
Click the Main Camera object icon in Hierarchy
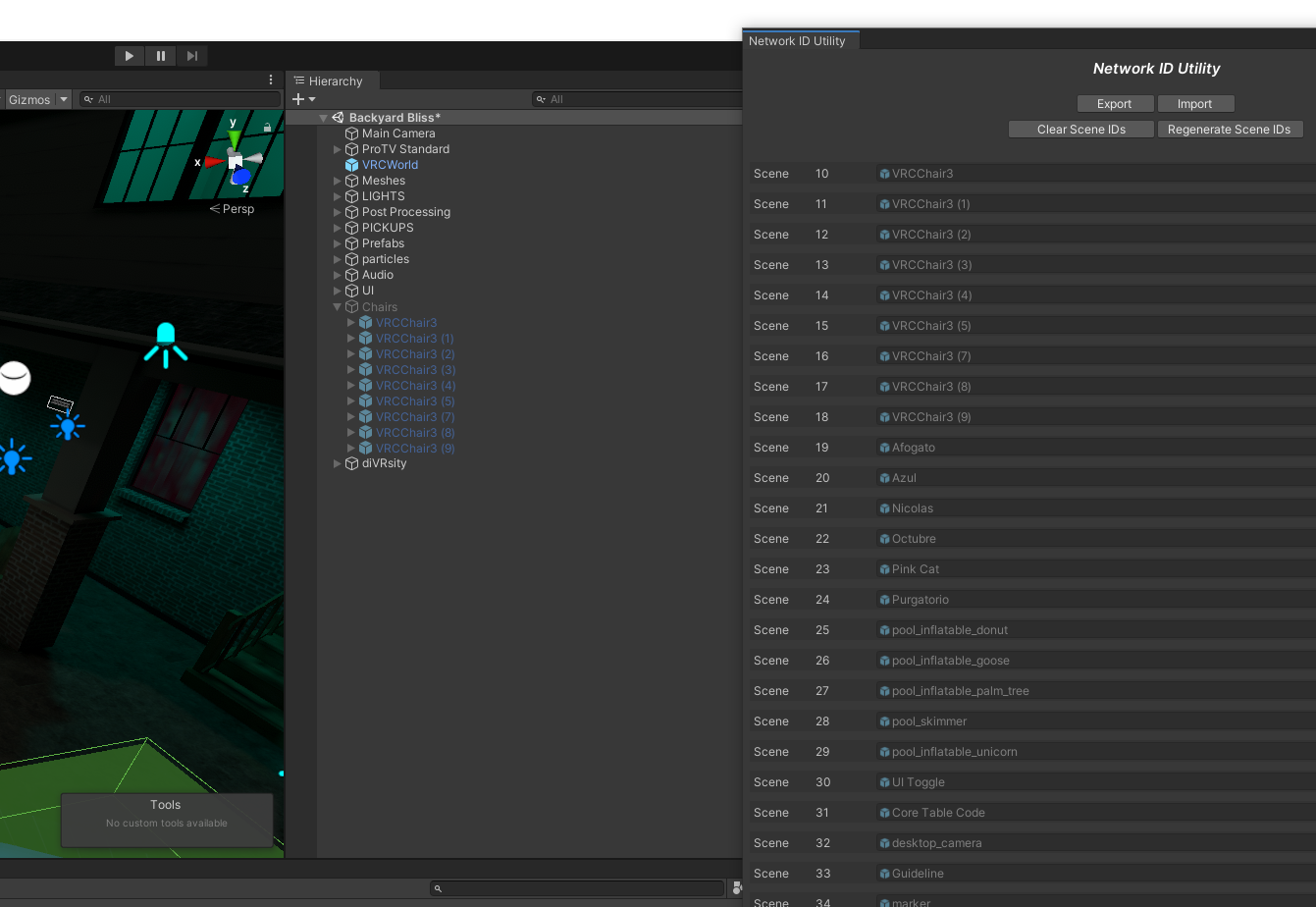pos(351,133)
